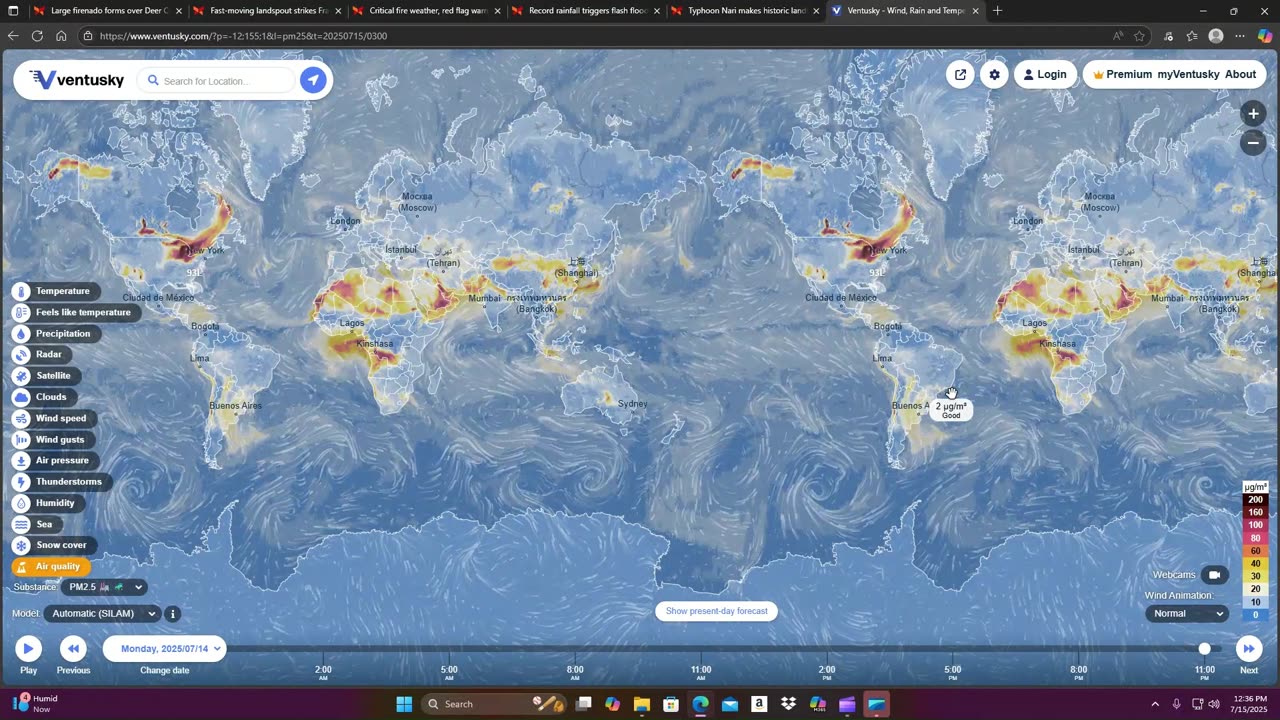
Task: Open browser settings and more menu
Action: point(1240,36)
